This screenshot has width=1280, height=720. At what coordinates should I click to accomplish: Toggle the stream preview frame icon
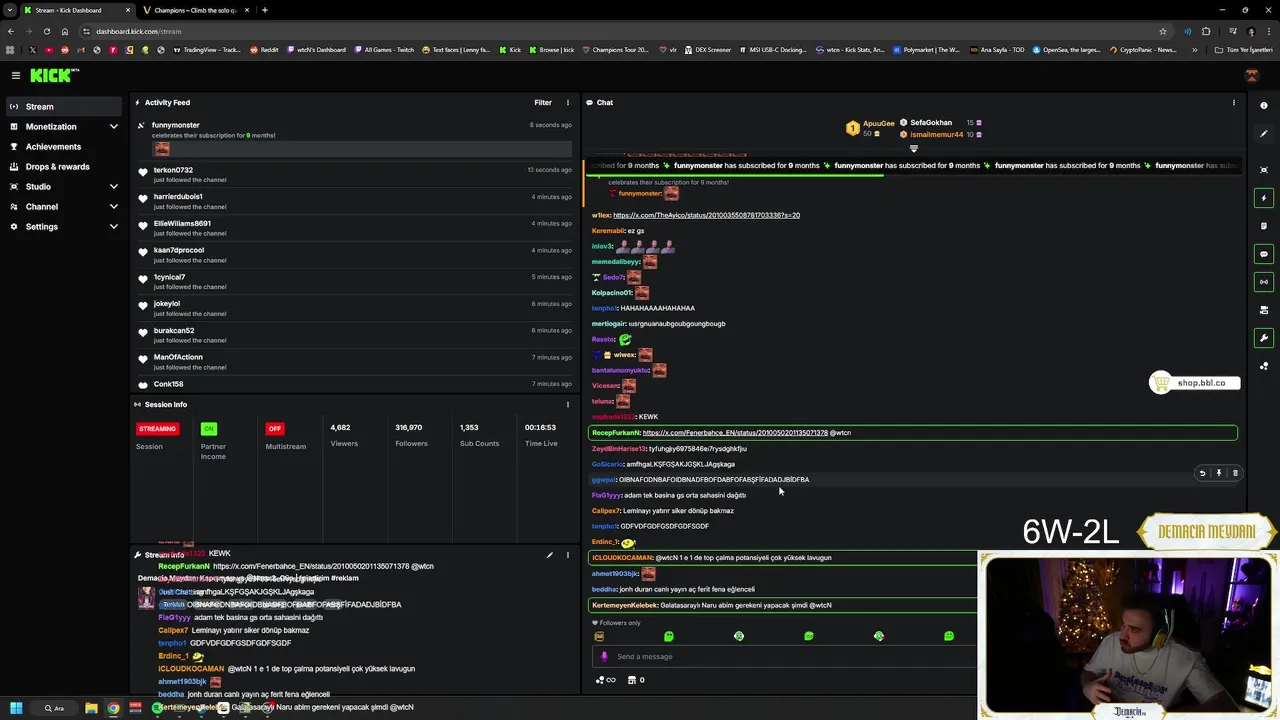click(x=1264, y=170)
